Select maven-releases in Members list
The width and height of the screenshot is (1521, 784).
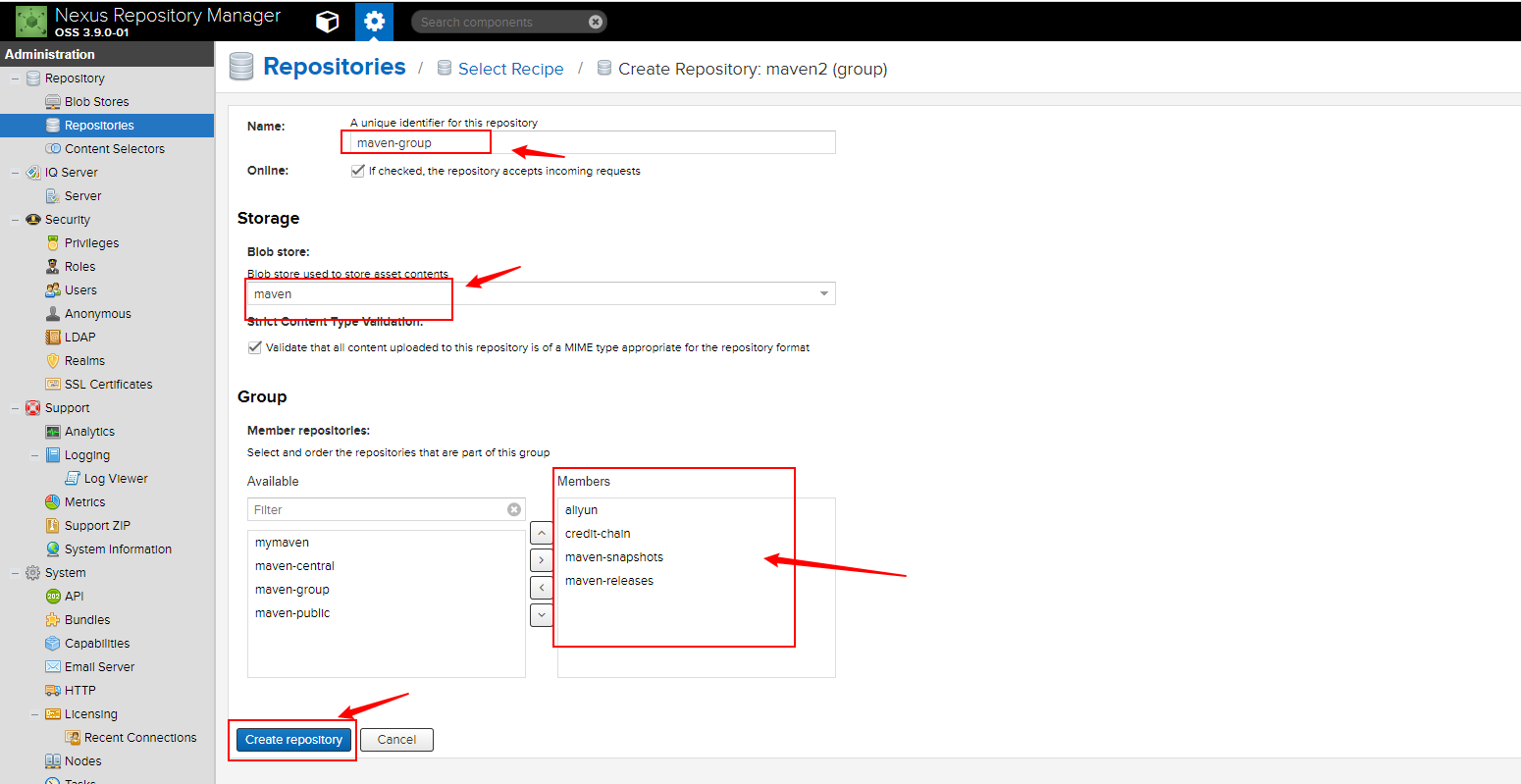696,581
